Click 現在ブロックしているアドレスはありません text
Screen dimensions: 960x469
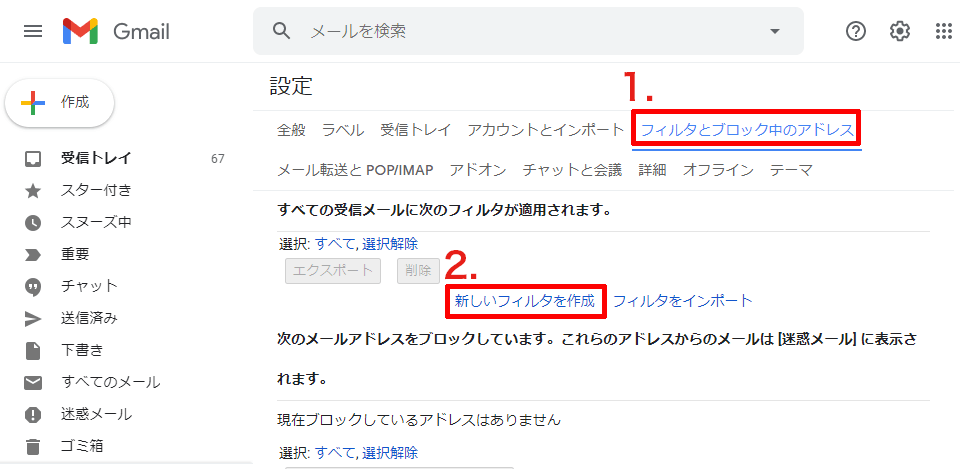[419, 420]
